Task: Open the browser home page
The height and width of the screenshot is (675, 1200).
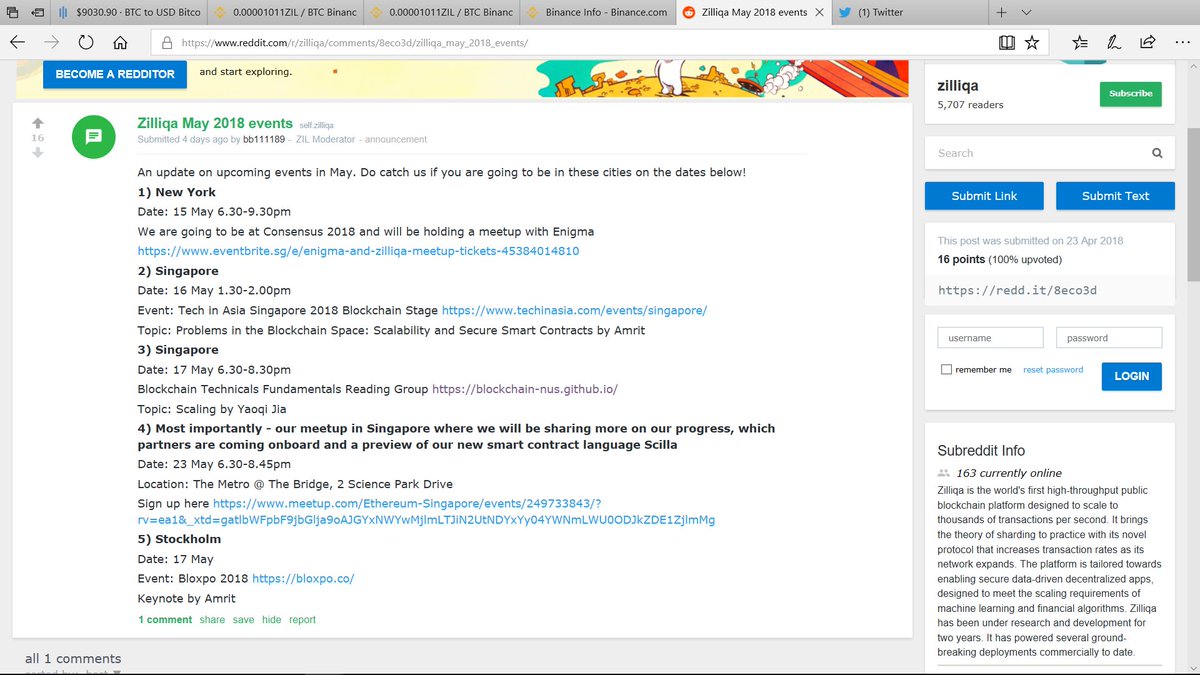Action: pyautogui.click(x=120, y=43)
